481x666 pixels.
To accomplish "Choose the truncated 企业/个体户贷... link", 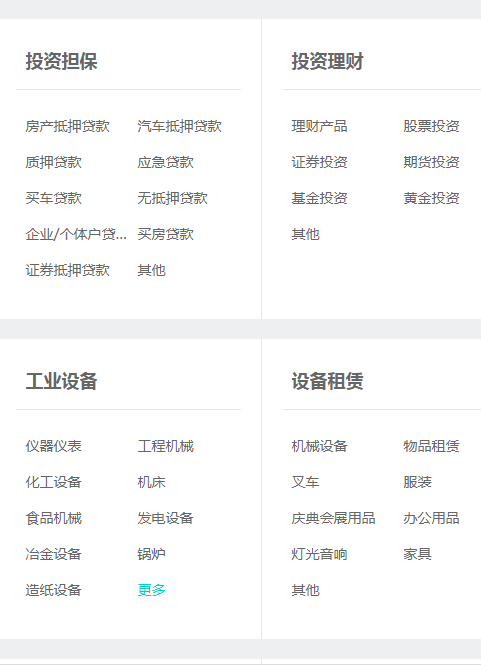I will (x=76, y=234).
